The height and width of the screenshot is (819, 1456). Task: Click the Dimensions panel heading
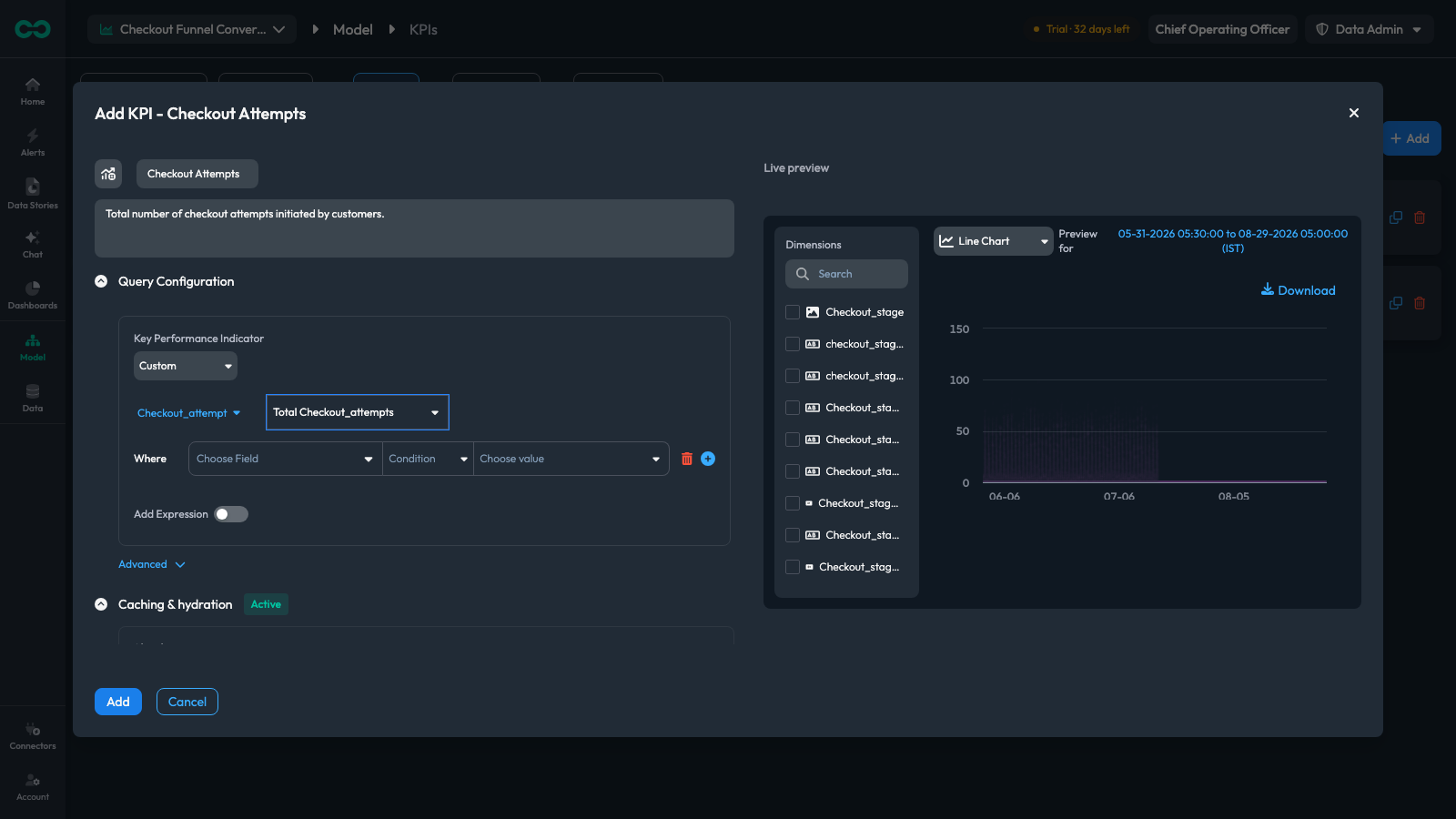(x=814, y=245)
